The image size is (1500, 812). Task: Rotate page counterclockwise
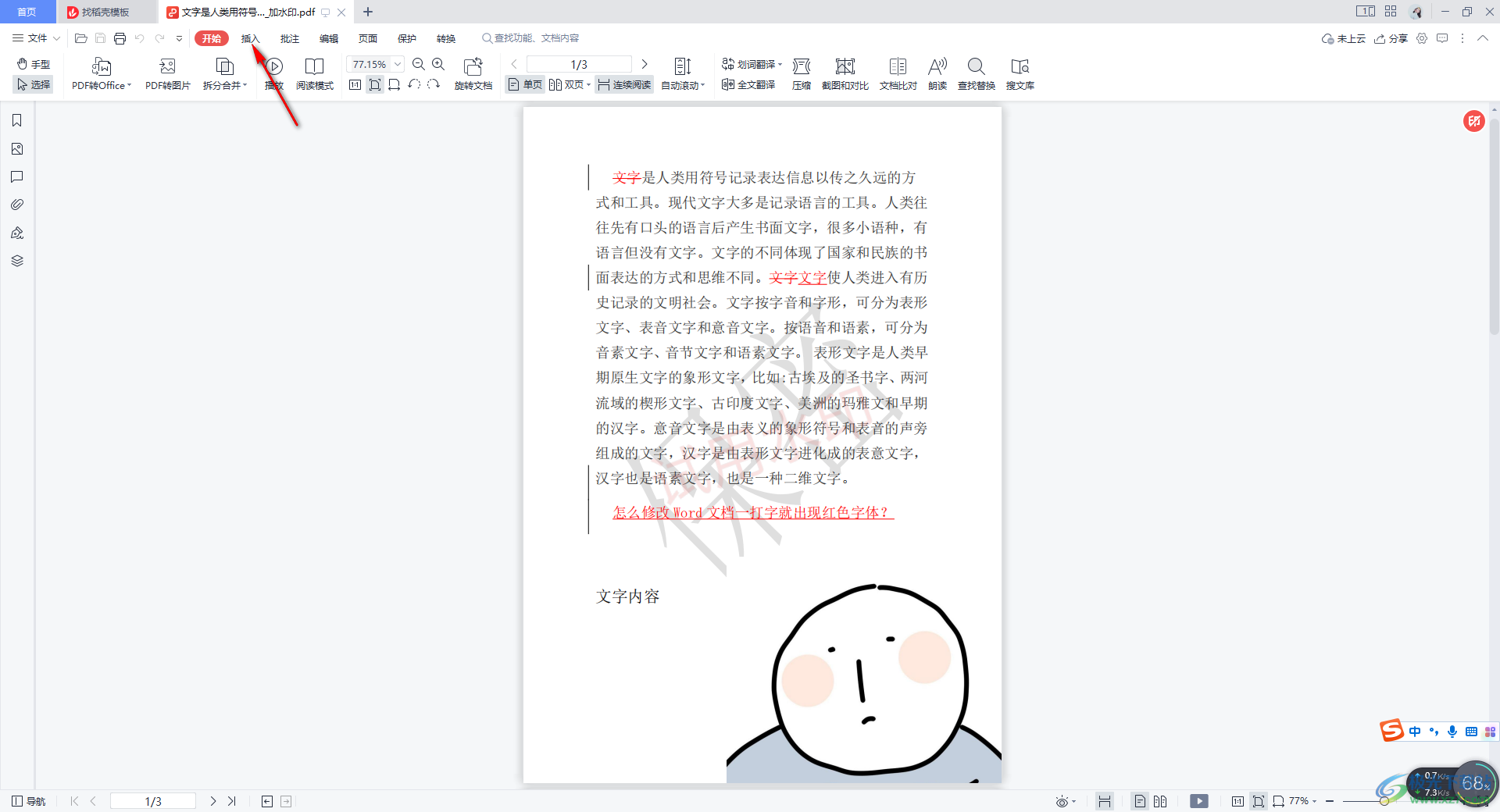pos(414,84)
